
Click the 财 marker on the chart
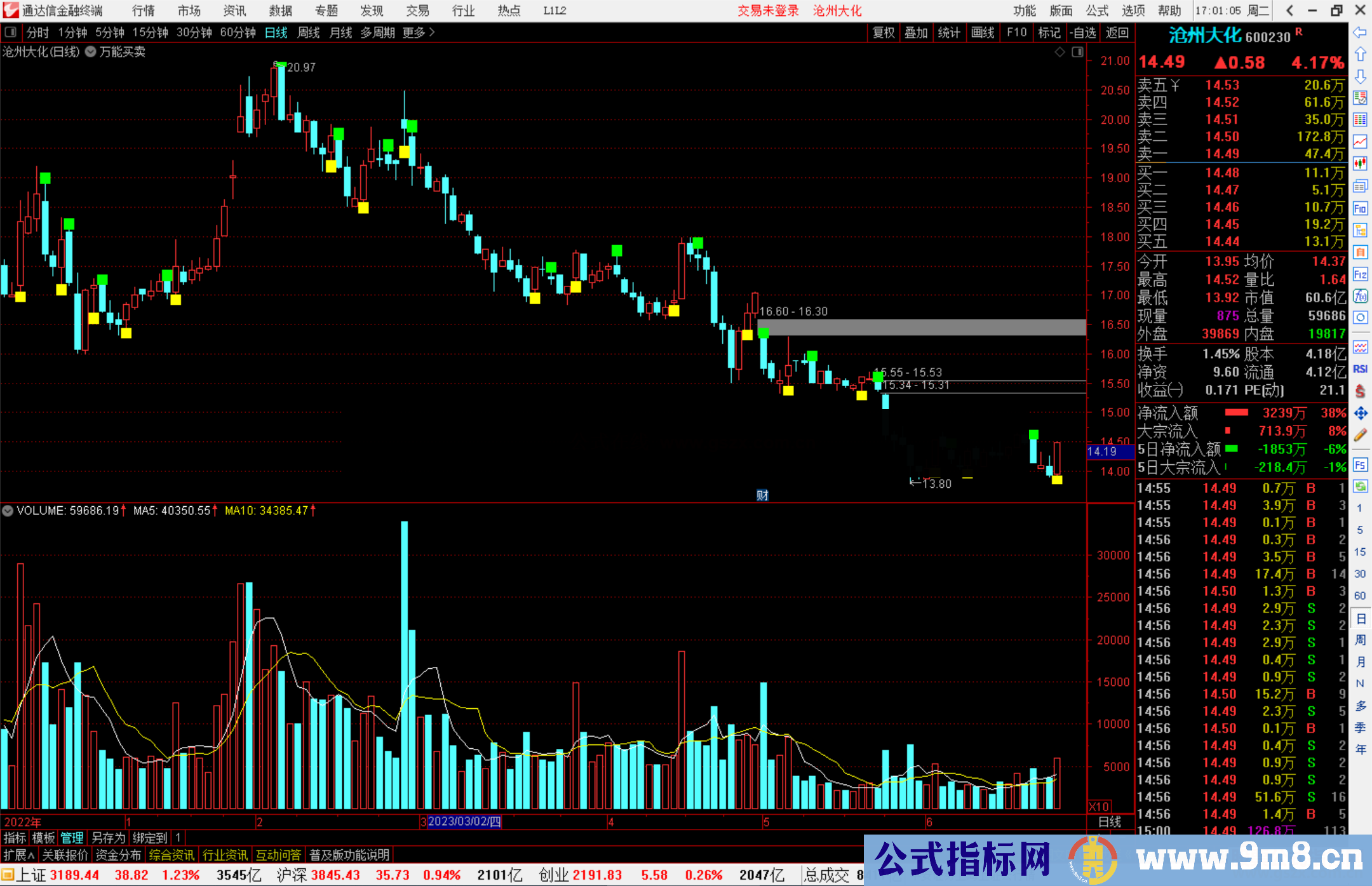point(762,495)
